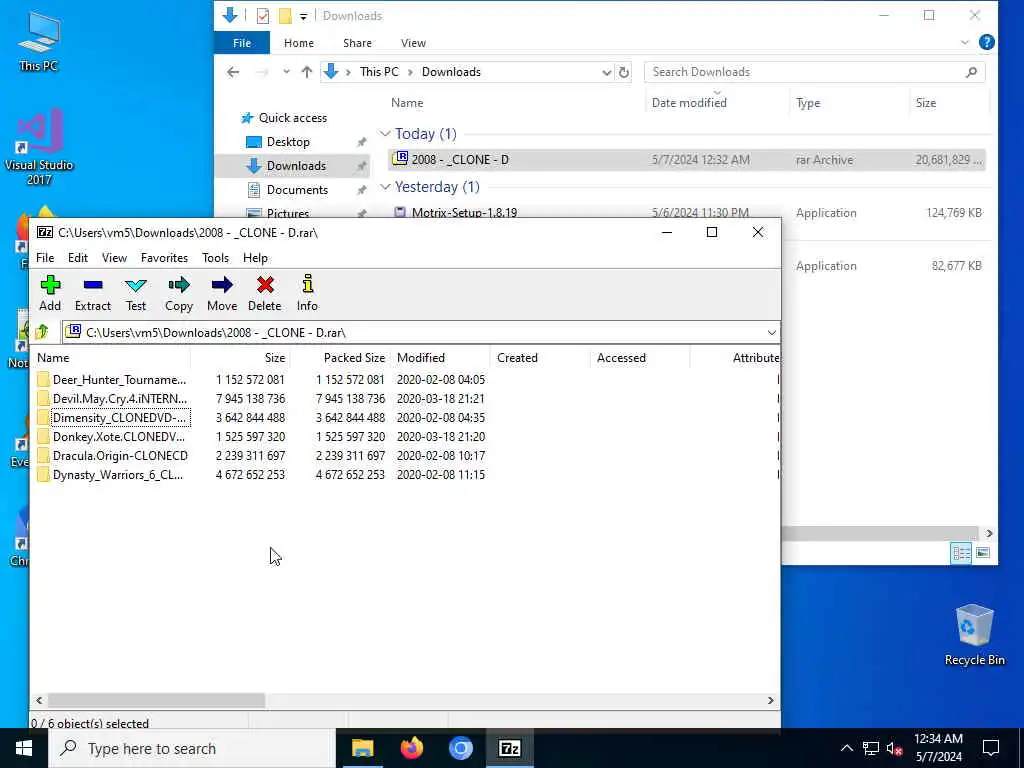Open recent locations dropdown in Explorer
Image resolution: width=1024 pixels, height=768 pixels.
point(286,72)
